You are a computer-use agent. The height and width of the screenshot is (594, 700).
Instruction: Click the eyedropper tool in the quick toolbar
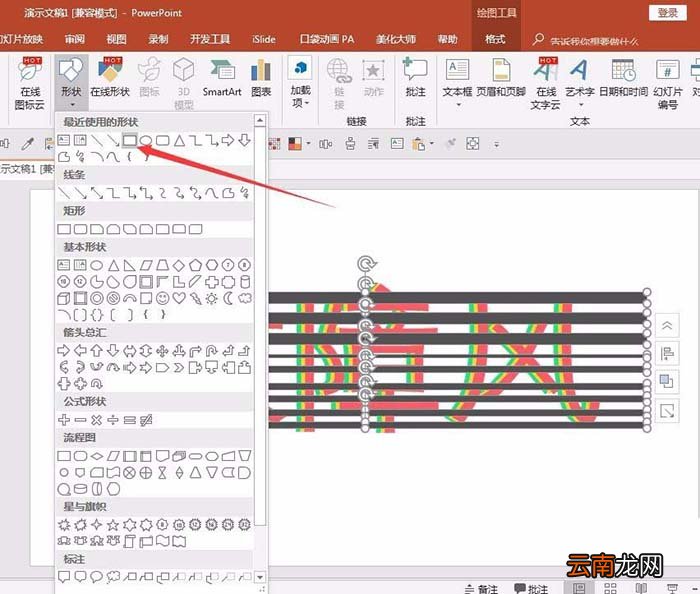(27, 144)
